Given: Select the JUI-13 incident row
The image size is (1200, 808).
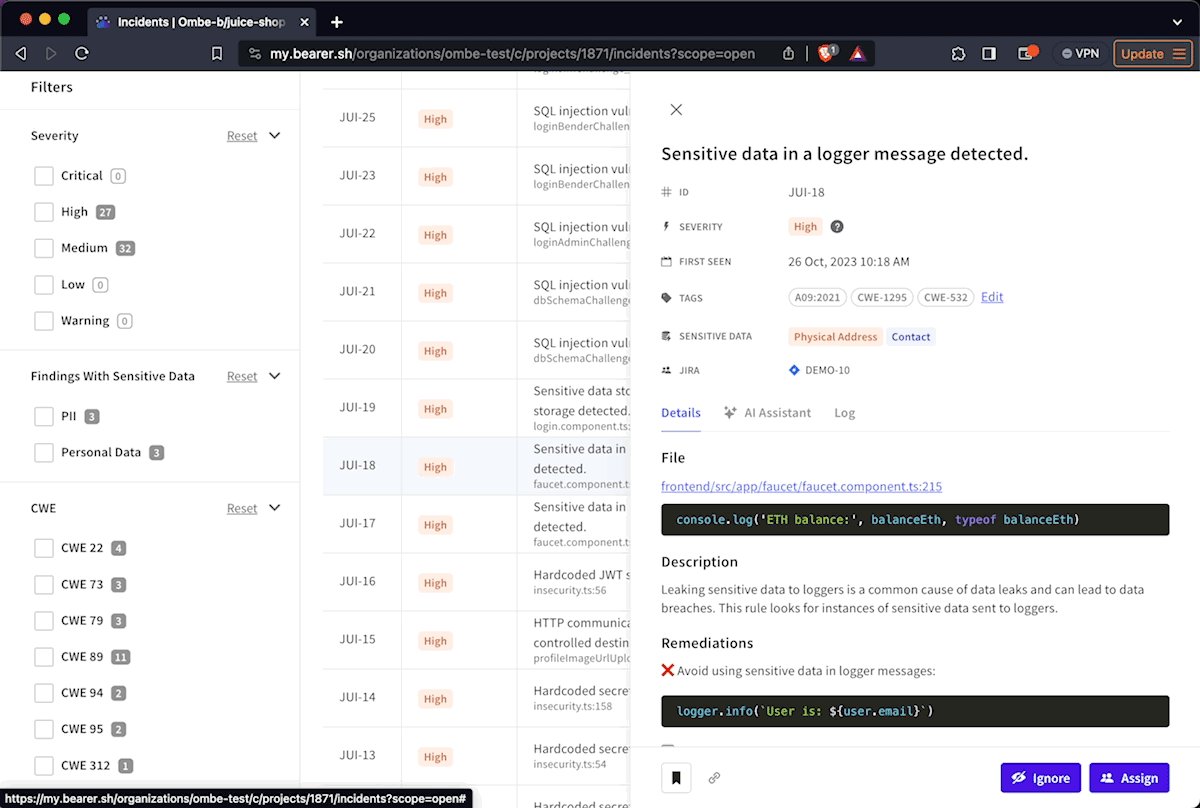Looking at the screenshot, I should click(476, 756).
